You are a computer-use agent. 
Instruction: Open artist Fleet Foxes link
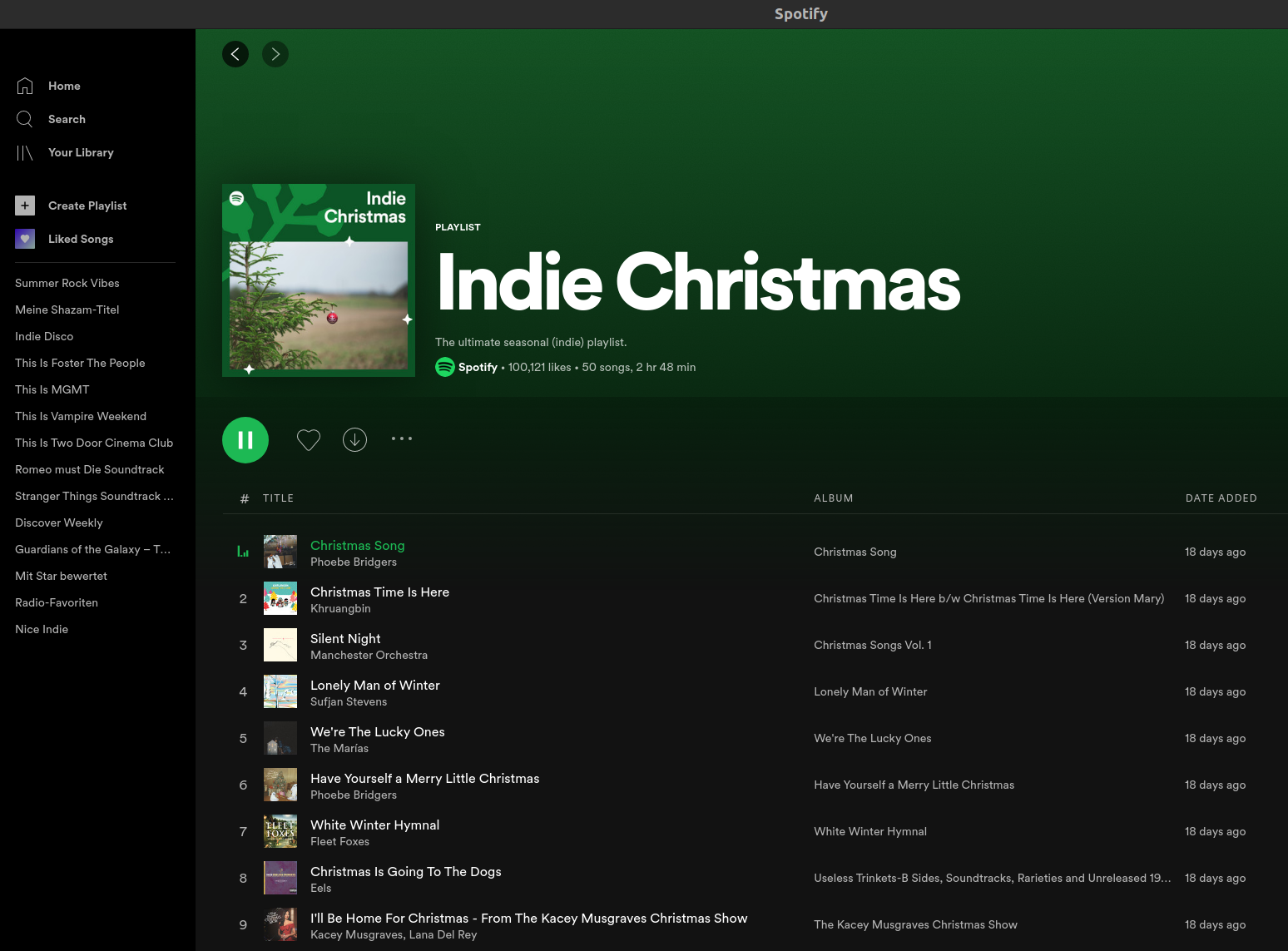click(x=339, y=841)
